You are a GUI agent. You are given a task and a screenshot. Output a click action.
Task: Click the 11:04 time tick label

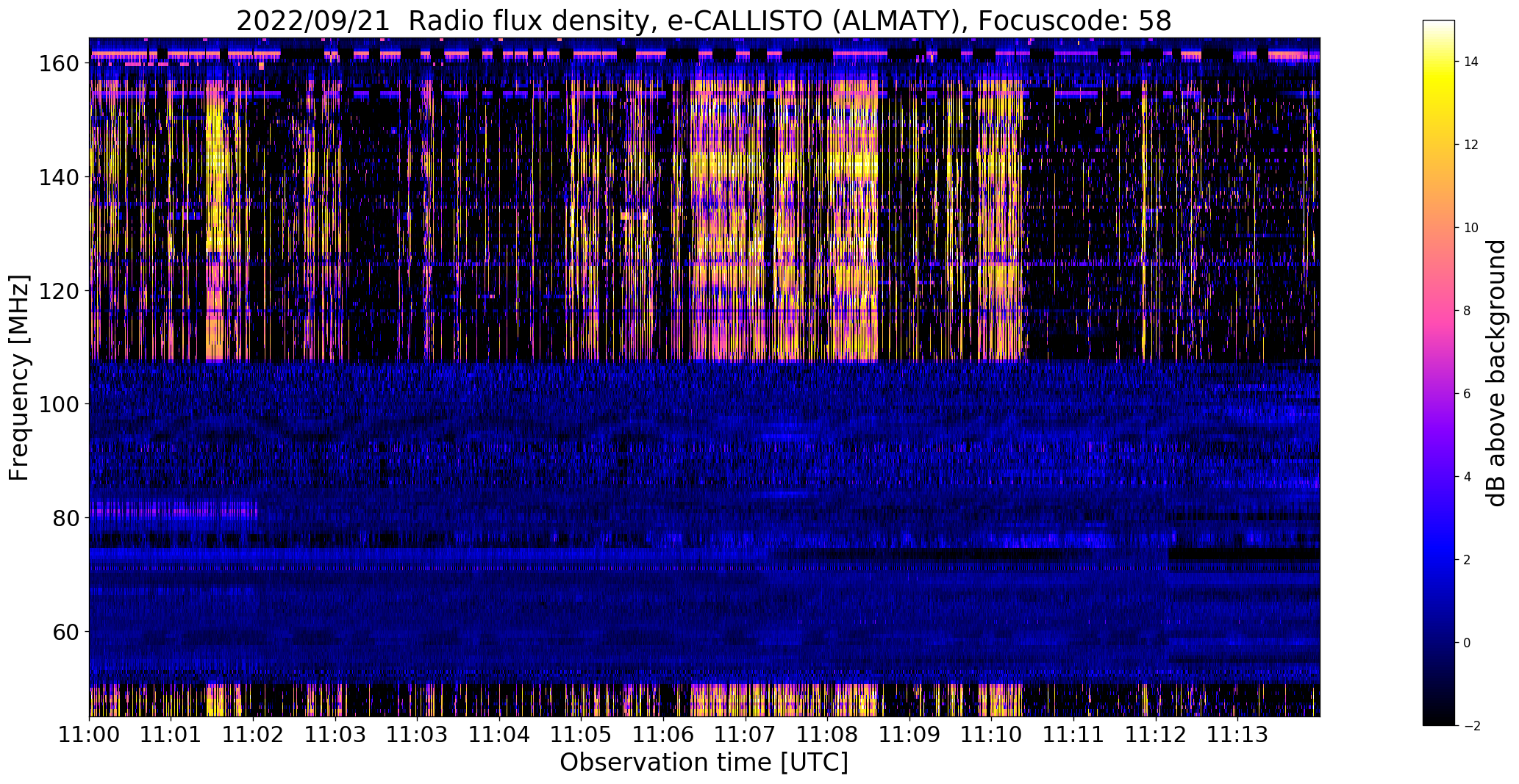coord(500,735)
